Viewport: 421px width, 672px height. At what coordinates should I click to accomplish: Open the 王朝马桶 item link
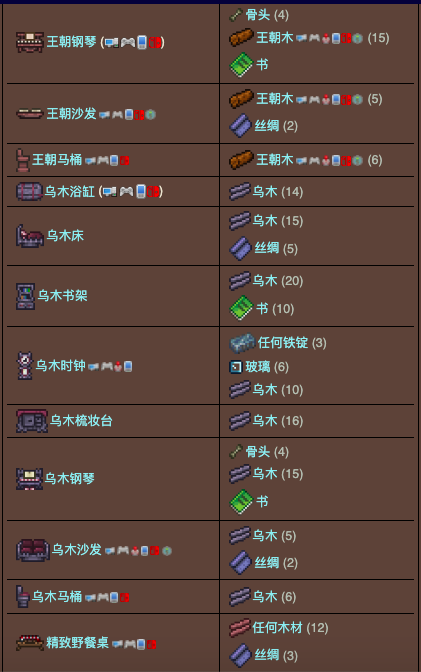57,160
